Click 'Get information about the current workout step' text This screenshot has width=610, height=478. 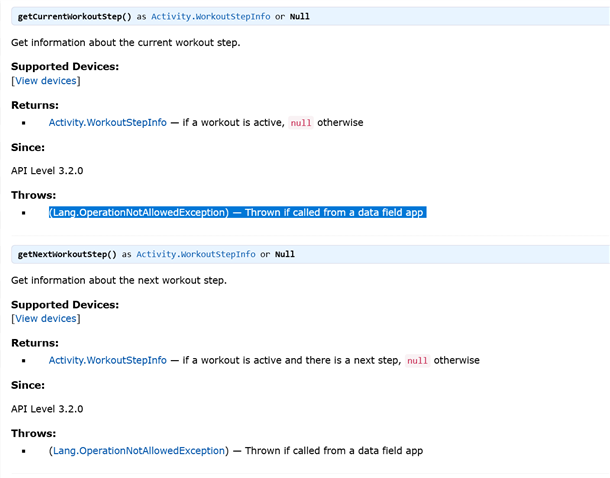pos(125,42)
